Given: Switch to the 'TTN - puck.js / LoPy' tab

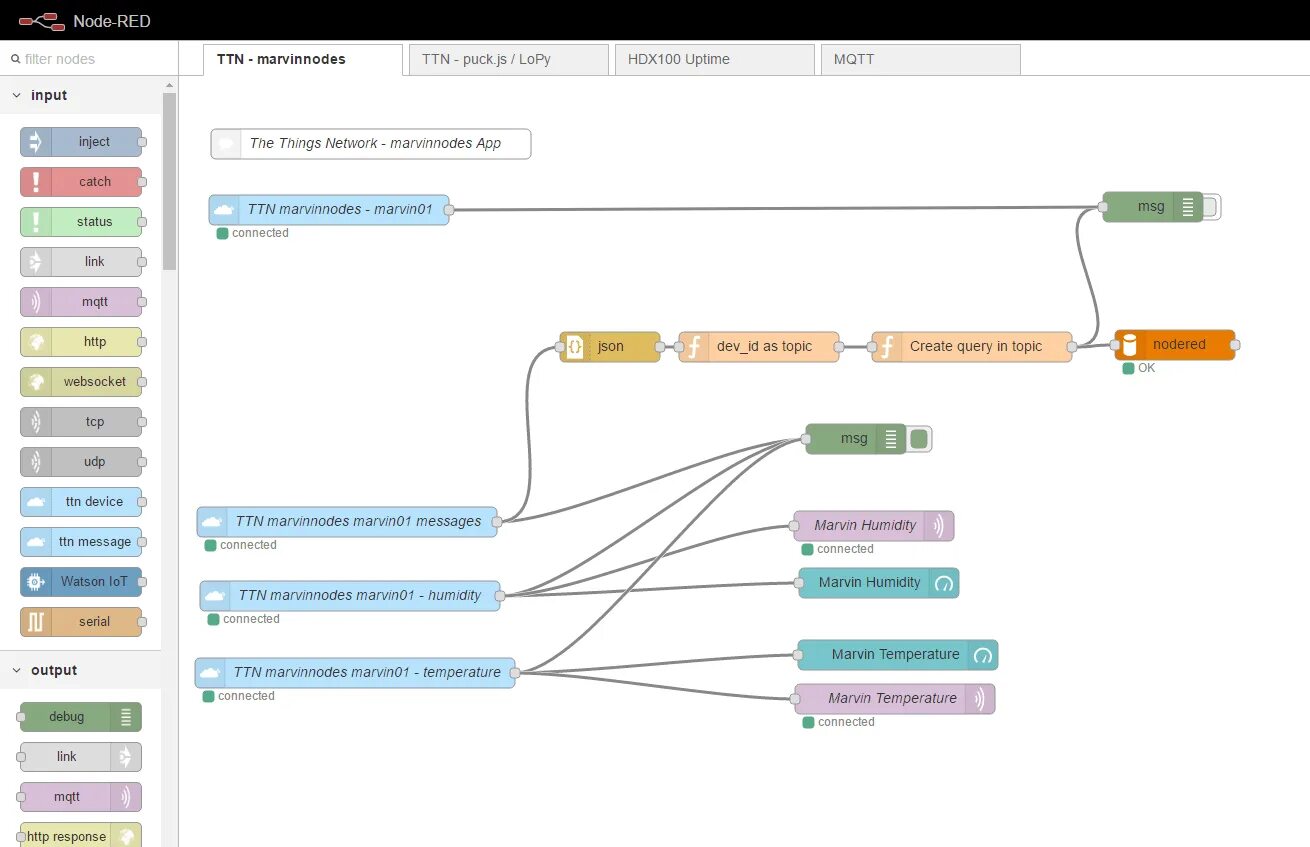Looking at the screenshot, I should (x=509, y=59).
